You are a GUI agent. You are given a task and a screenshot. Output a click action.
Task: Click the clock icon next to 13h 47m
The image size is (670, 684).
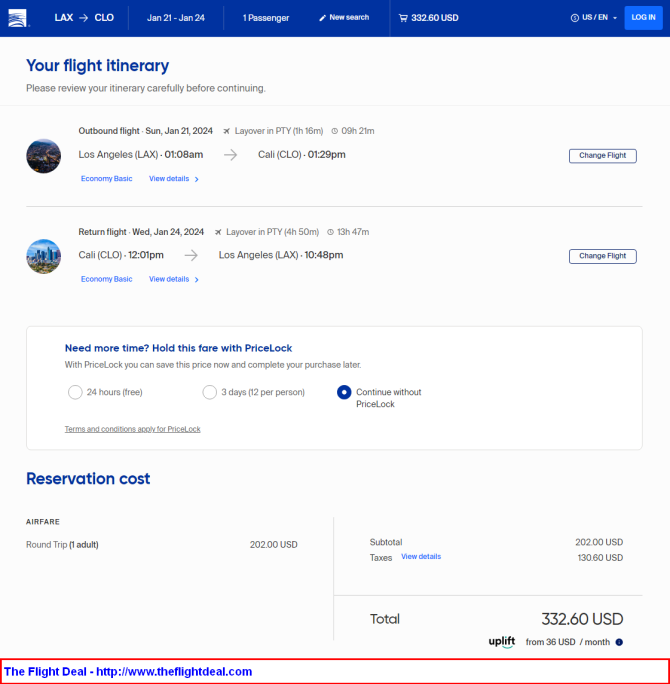pos(331,232)
